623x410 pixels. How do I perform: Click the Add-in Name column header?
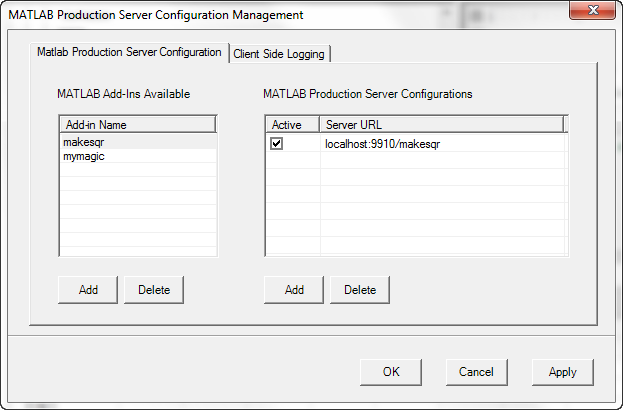(x=138, y=125)
